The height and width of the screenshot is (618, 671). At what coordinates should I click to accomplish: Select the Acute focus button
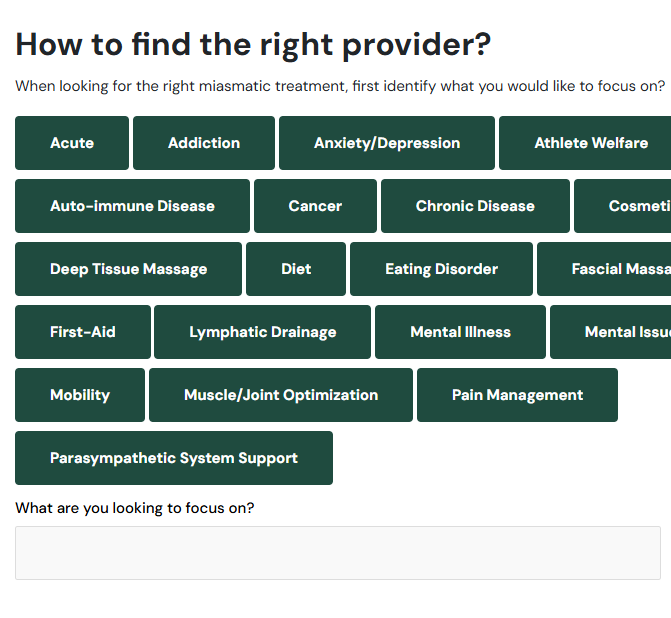coord(72,143)
